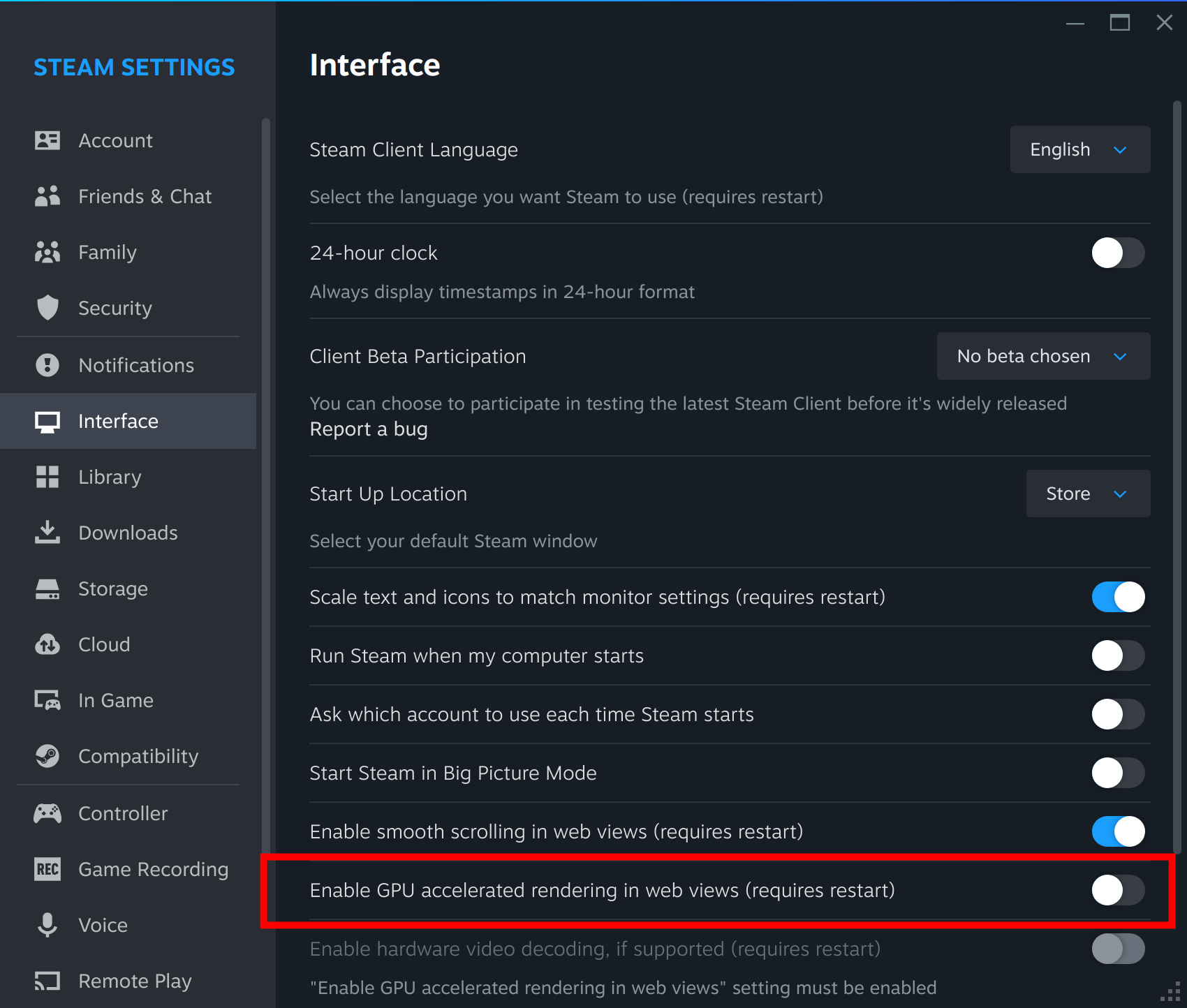
Task: Click the main panel vertical scrollbar
Action: coord(1177,477)
